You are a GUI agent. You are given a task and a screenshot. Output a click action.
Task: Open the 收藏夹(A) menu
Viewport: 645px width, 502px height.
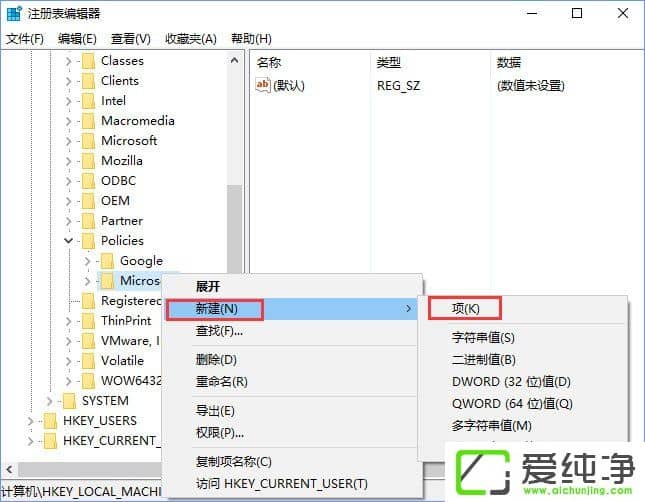tap(190, 39)
